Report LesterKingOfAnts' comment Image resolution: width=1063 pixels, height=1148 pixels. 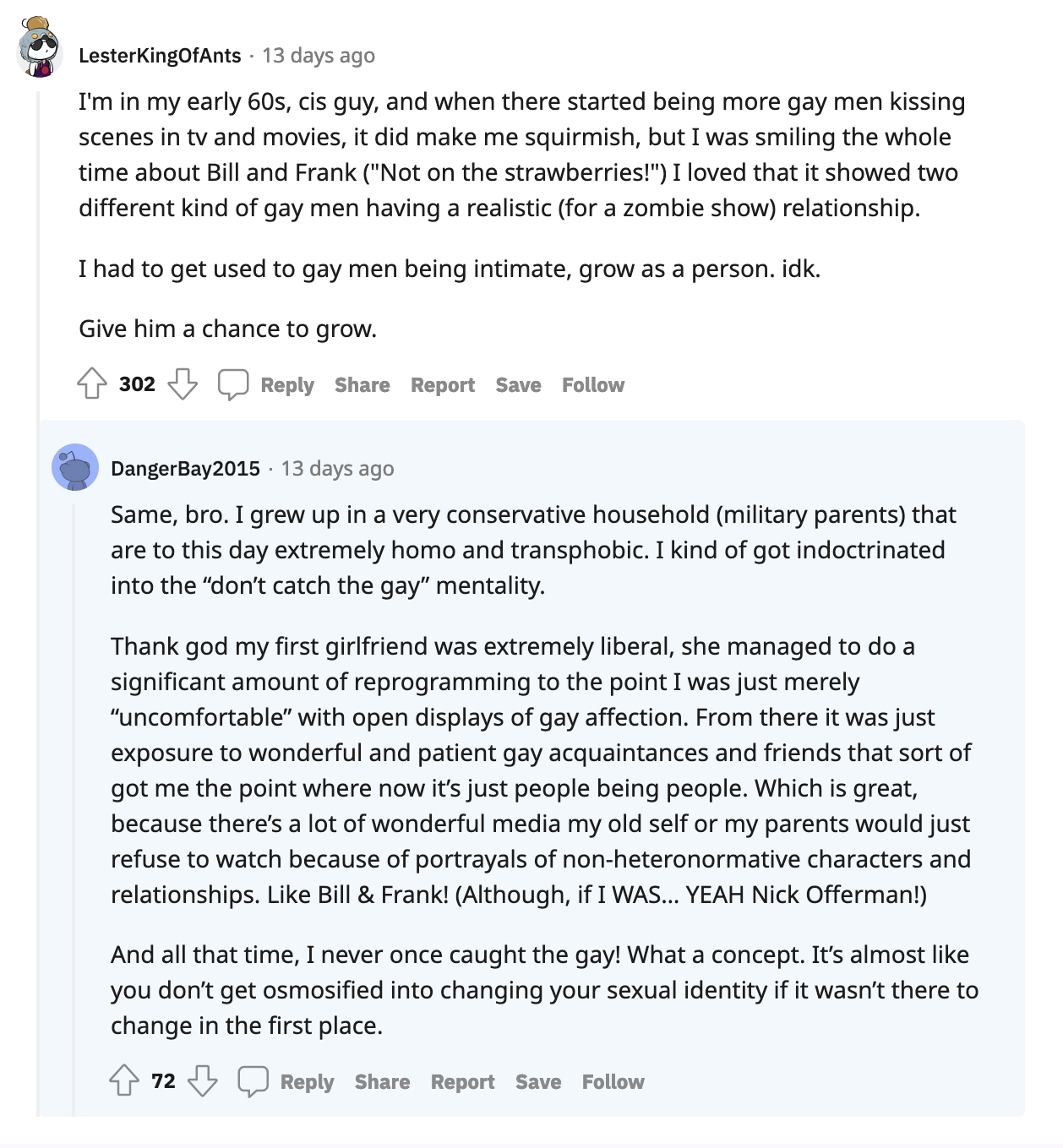tap(443, 385)
